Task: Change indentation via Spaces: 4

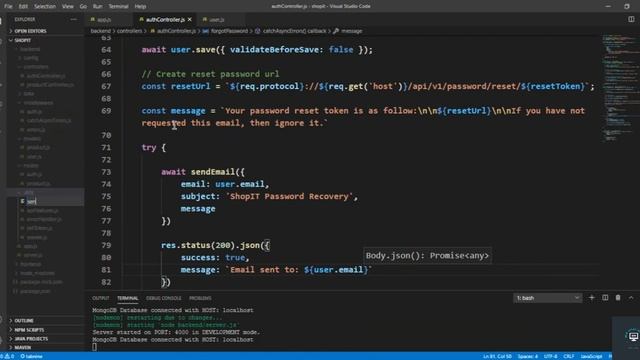Action: coord(528,356)
